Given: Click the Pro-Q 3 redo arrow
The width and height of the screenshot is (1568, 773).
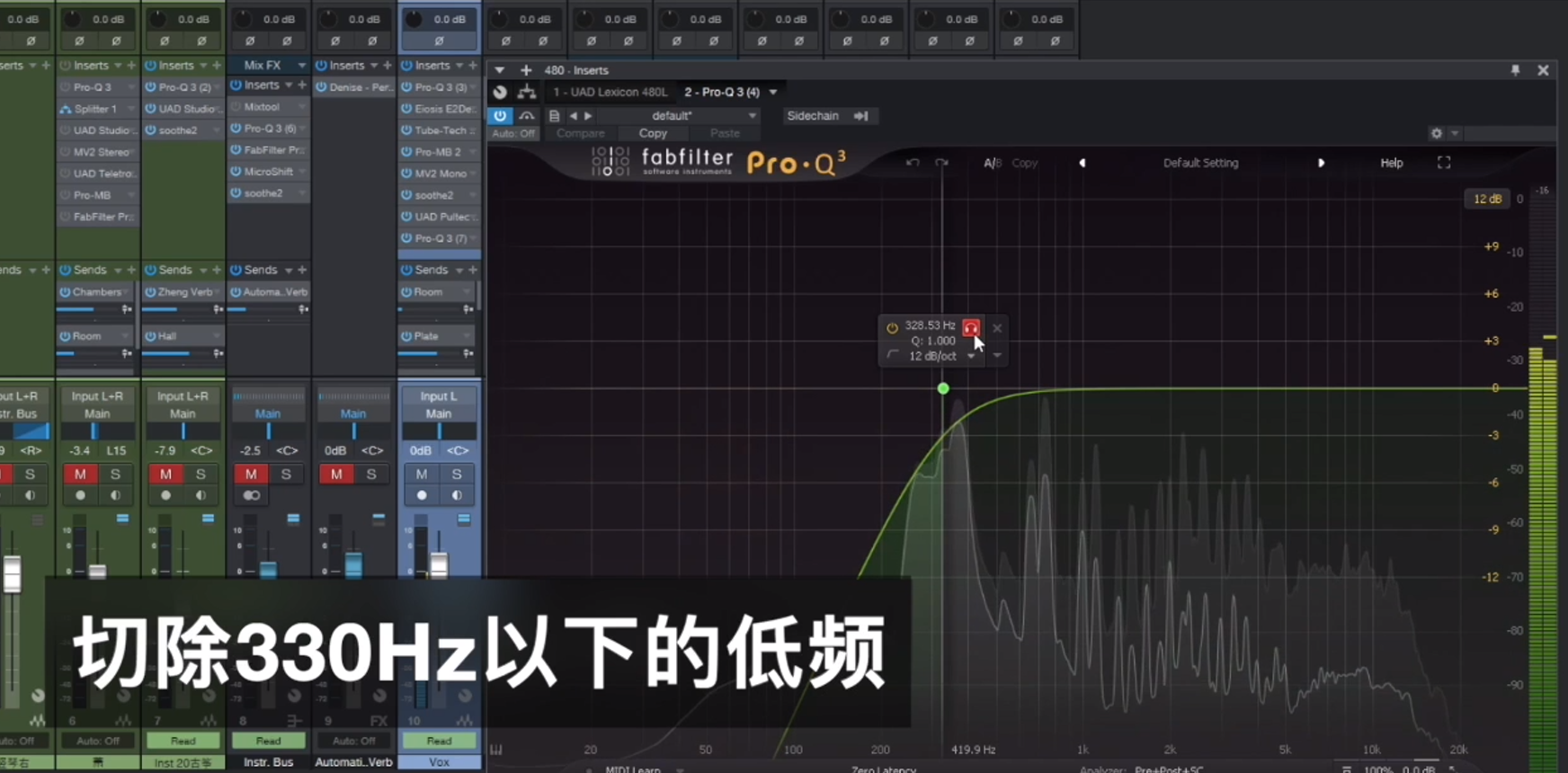Looking at the screenshot, I should (941, 163).
